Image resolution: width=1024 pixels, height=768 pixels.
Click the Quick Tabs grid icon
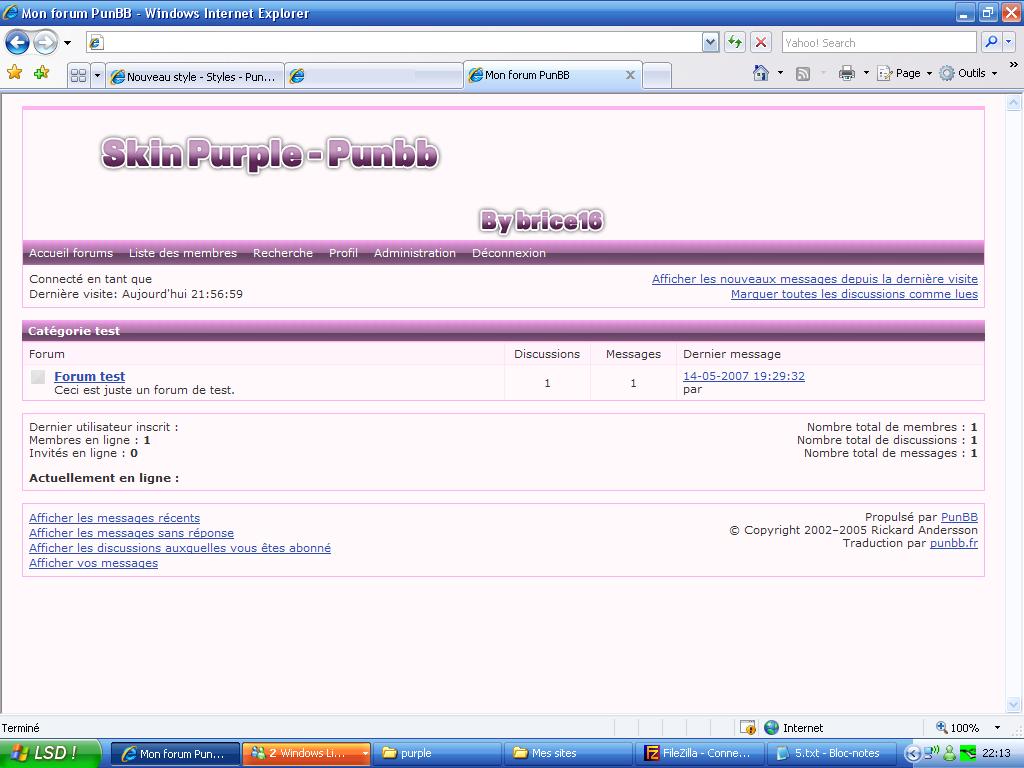tap(78, 76)
